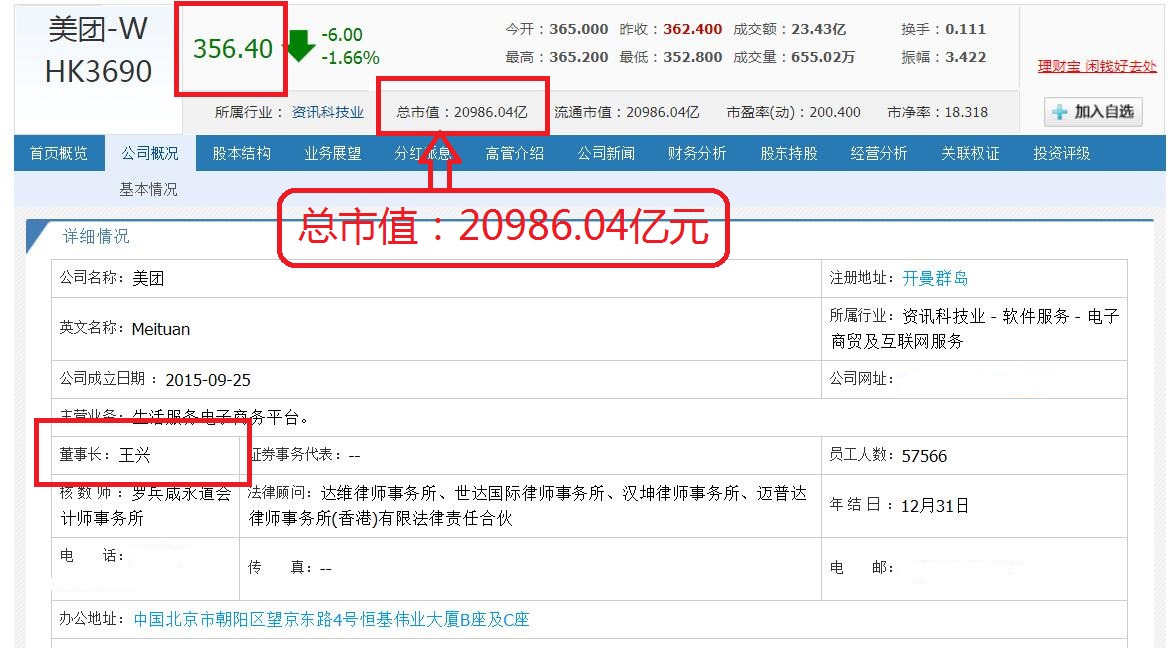Screen dimensions: 1173x648
Task: Switch to the 财务分析 tab
Action: (696, 153)
